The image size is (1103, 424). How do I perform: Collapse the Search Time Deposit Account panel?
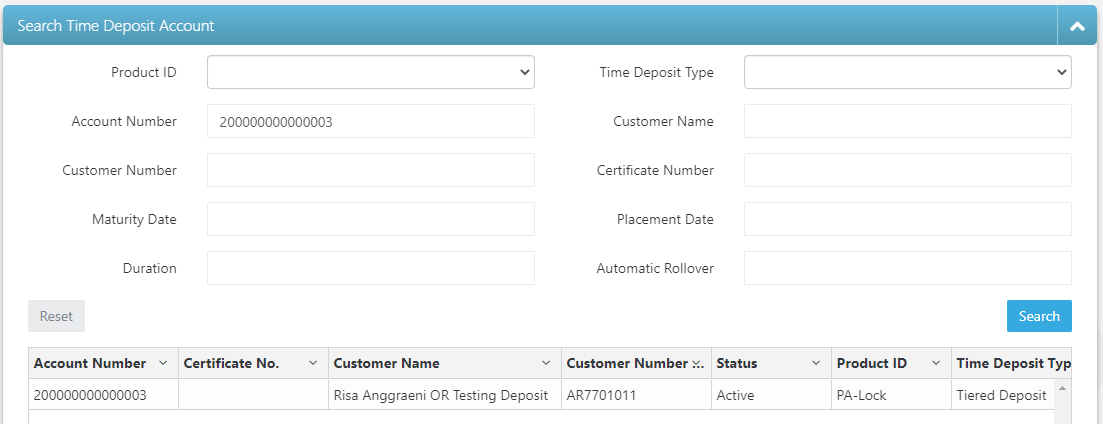1077,26
